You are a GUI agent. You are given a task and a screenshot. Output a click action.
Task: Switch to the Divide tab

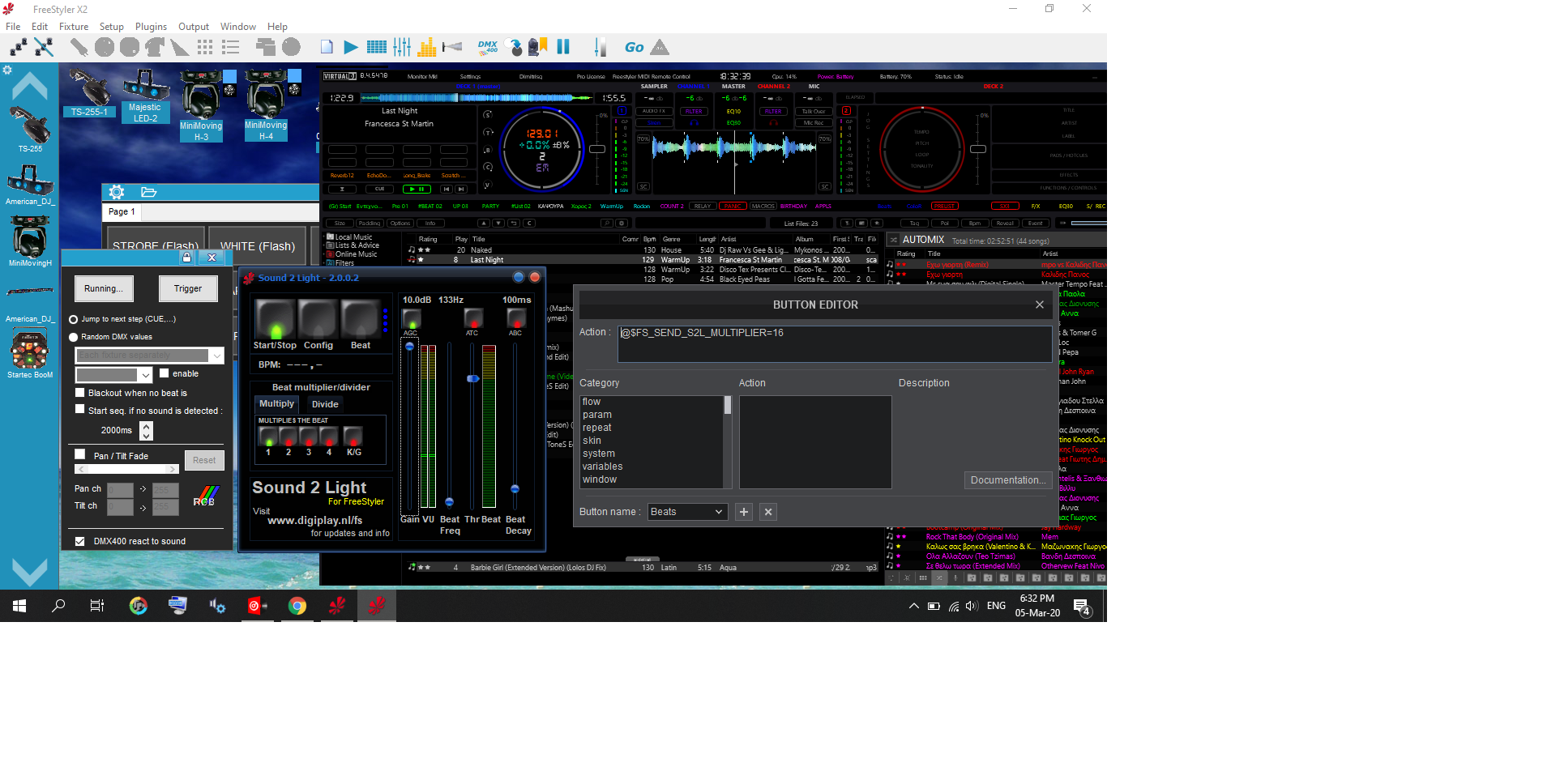click(x=325, y=404)
